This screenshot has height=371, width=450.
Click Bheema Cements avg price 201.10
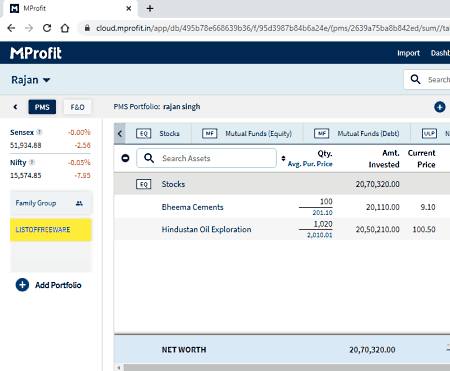322,213
